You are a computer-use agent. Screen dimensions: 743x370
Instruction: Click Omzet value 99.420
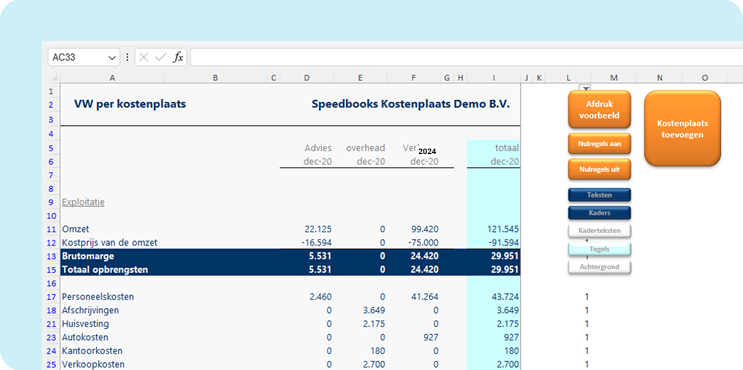pyautogui.click(x=425, y=229)
